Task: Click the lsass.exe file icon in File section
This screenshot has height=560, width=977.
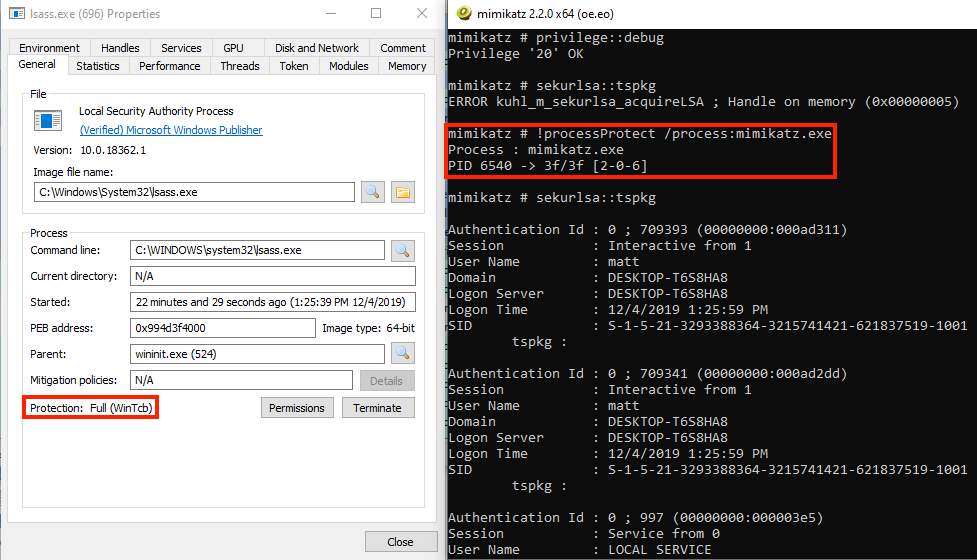Action: [48, 121]
